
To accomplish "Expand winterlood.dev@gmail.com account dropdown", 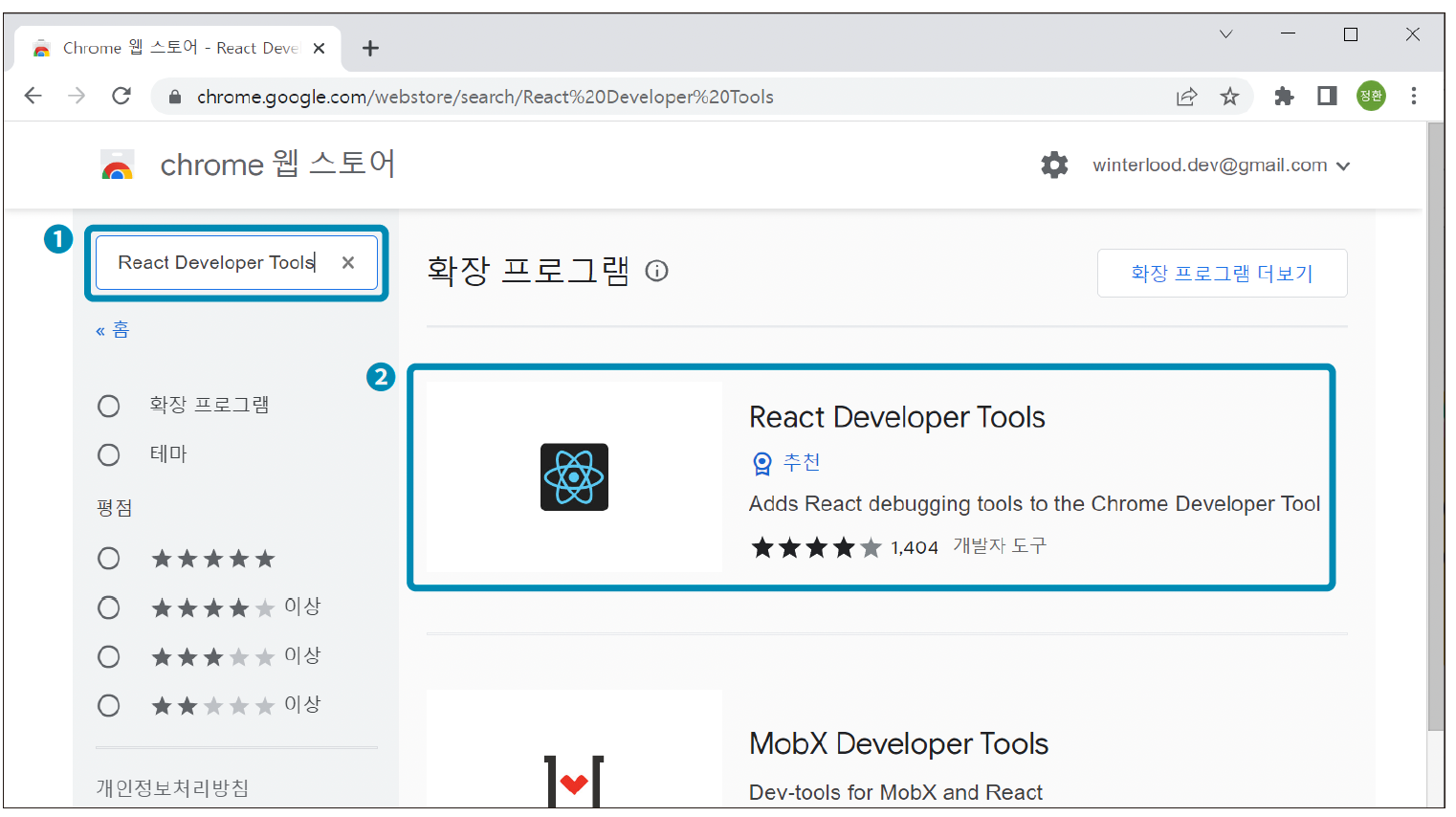I will point(1222,165).
